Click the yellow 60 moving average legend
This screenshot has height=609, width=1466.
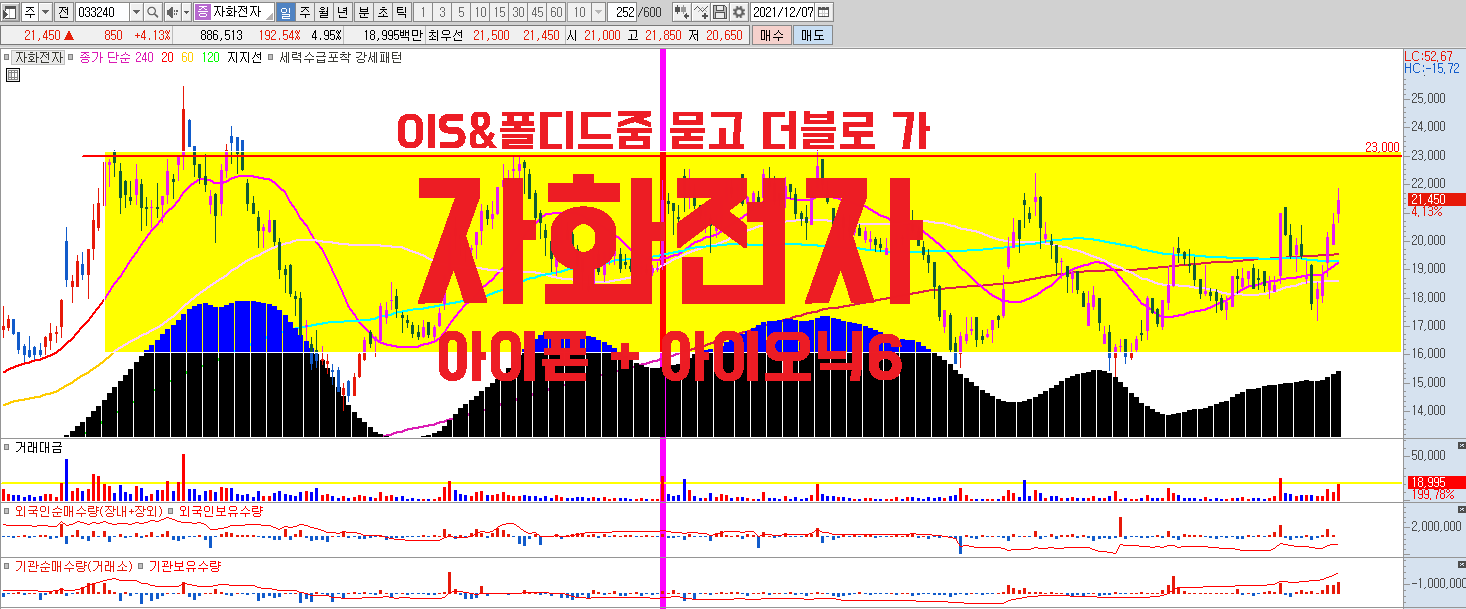(x=188, y=58)
